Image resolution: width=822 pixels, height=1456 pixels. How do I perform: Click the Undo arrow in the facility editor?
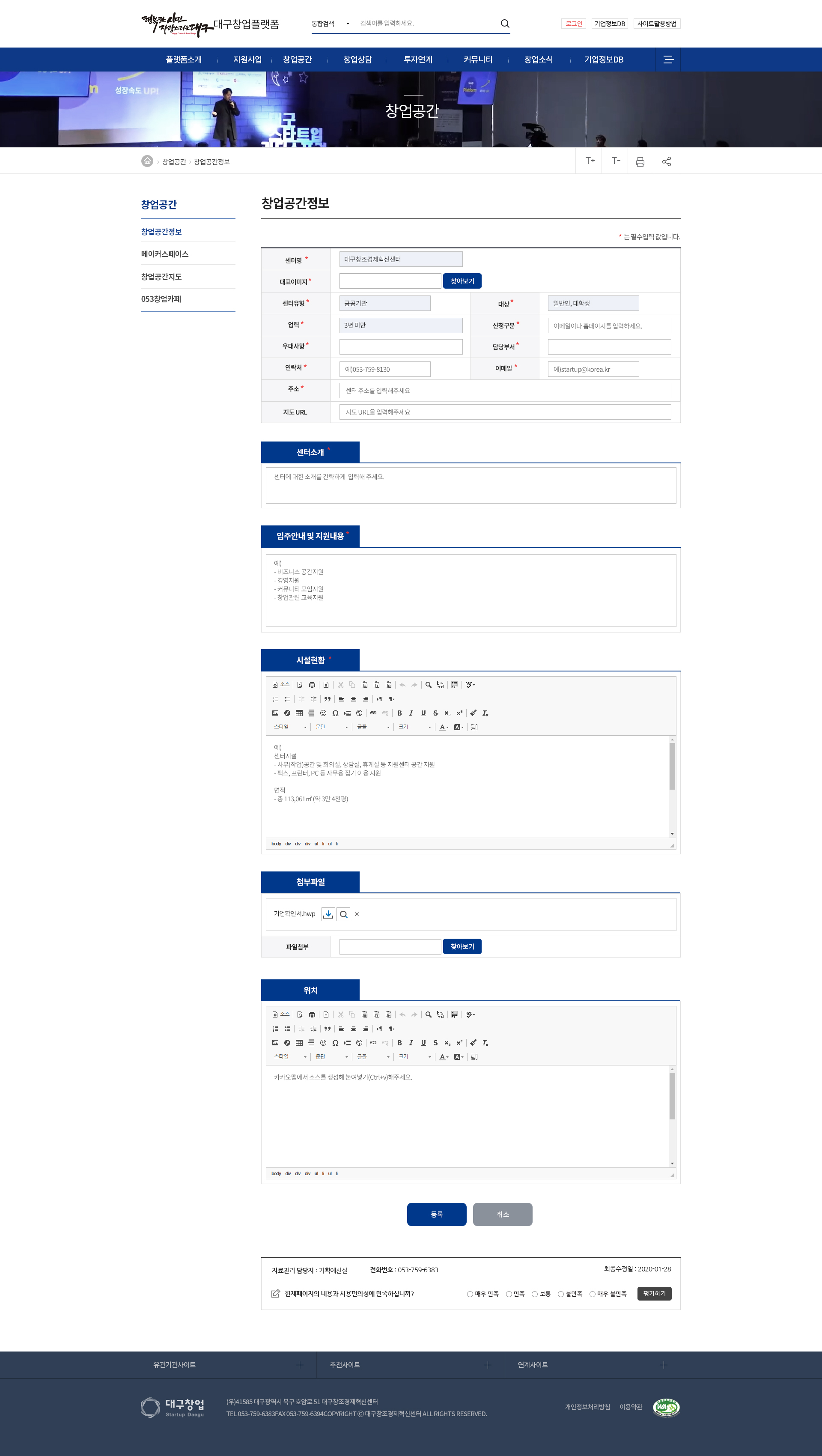pos(402,685)
